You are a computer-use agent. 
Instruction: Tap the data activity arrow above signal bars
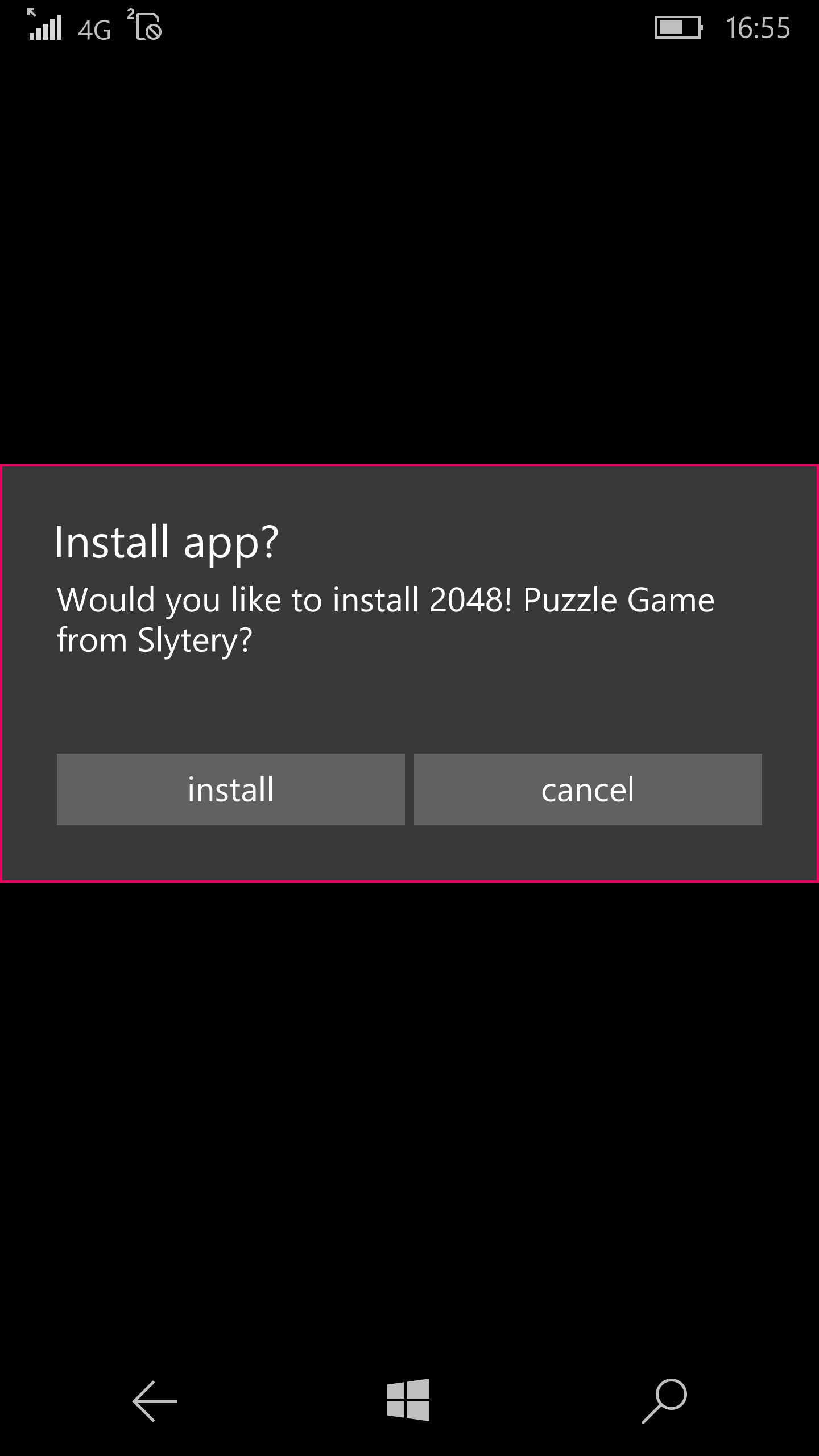click(32, 11)
